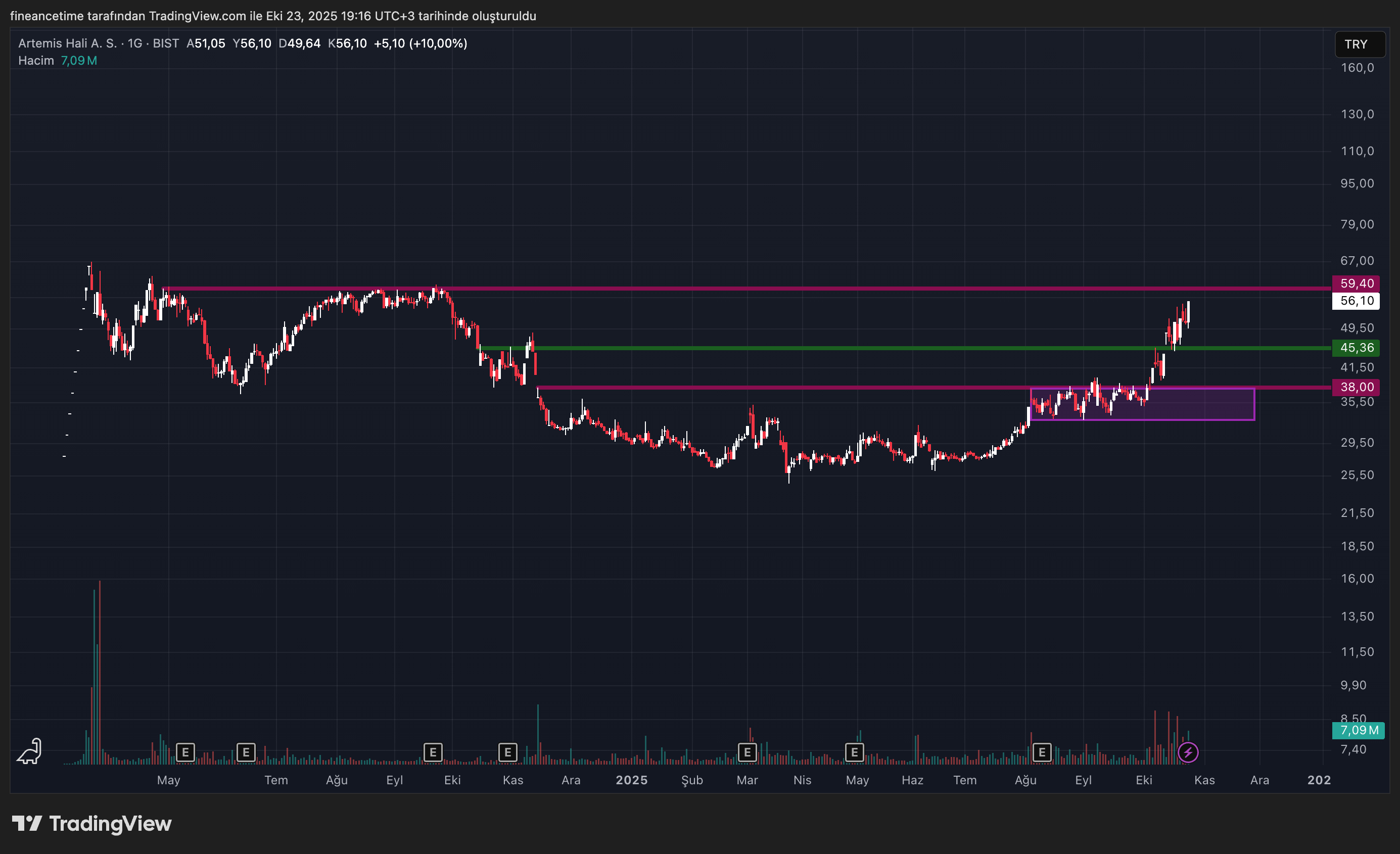Screen dimensions: 1400x854
Task: Click the 38,00 price level label
Action: pyautogui.click(x=1356, y=387)
